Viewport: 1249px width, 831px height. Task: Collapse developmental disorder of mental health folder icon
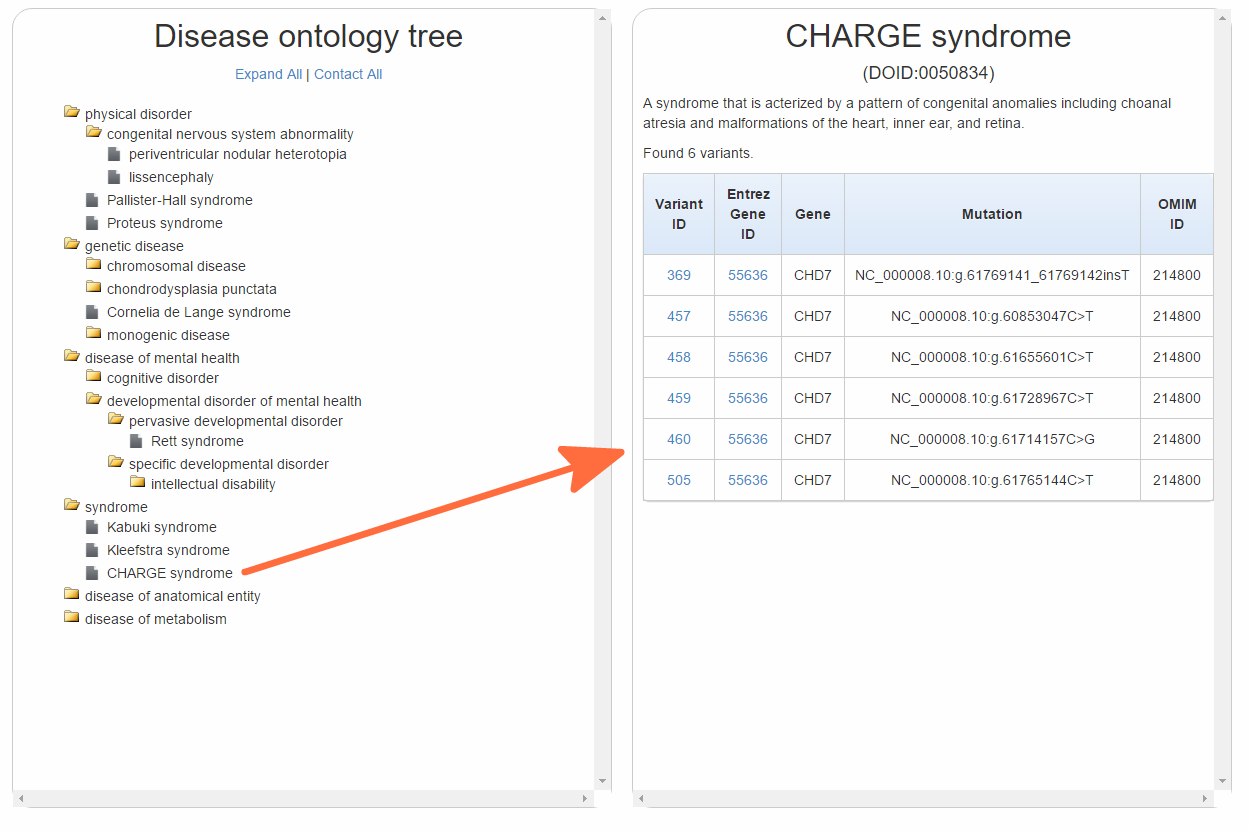[93, 399]
